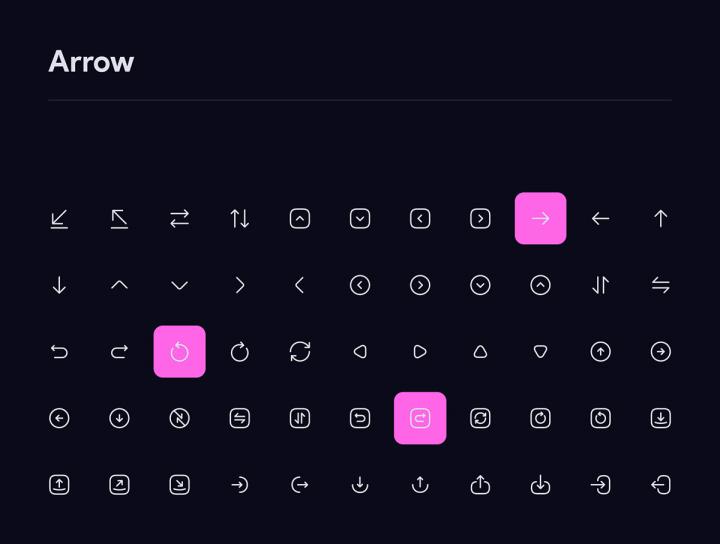Click the up chevron inside rounded square
The height and width of the screenshot is (544, 720).
point(300,218)
